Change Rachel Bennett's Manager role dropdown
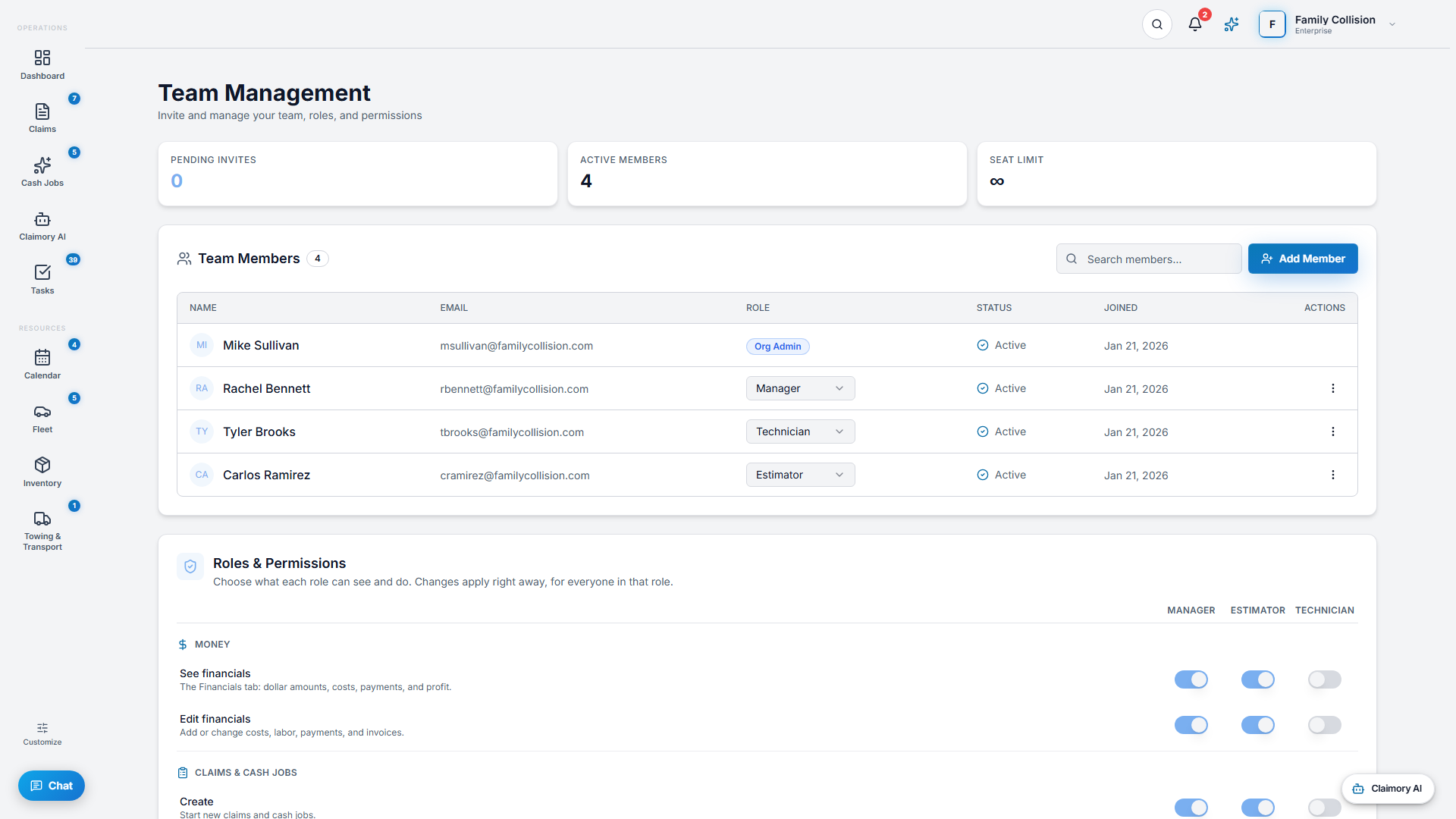Viewport: 1456px width, 819px height. click(x=800, y=388)
